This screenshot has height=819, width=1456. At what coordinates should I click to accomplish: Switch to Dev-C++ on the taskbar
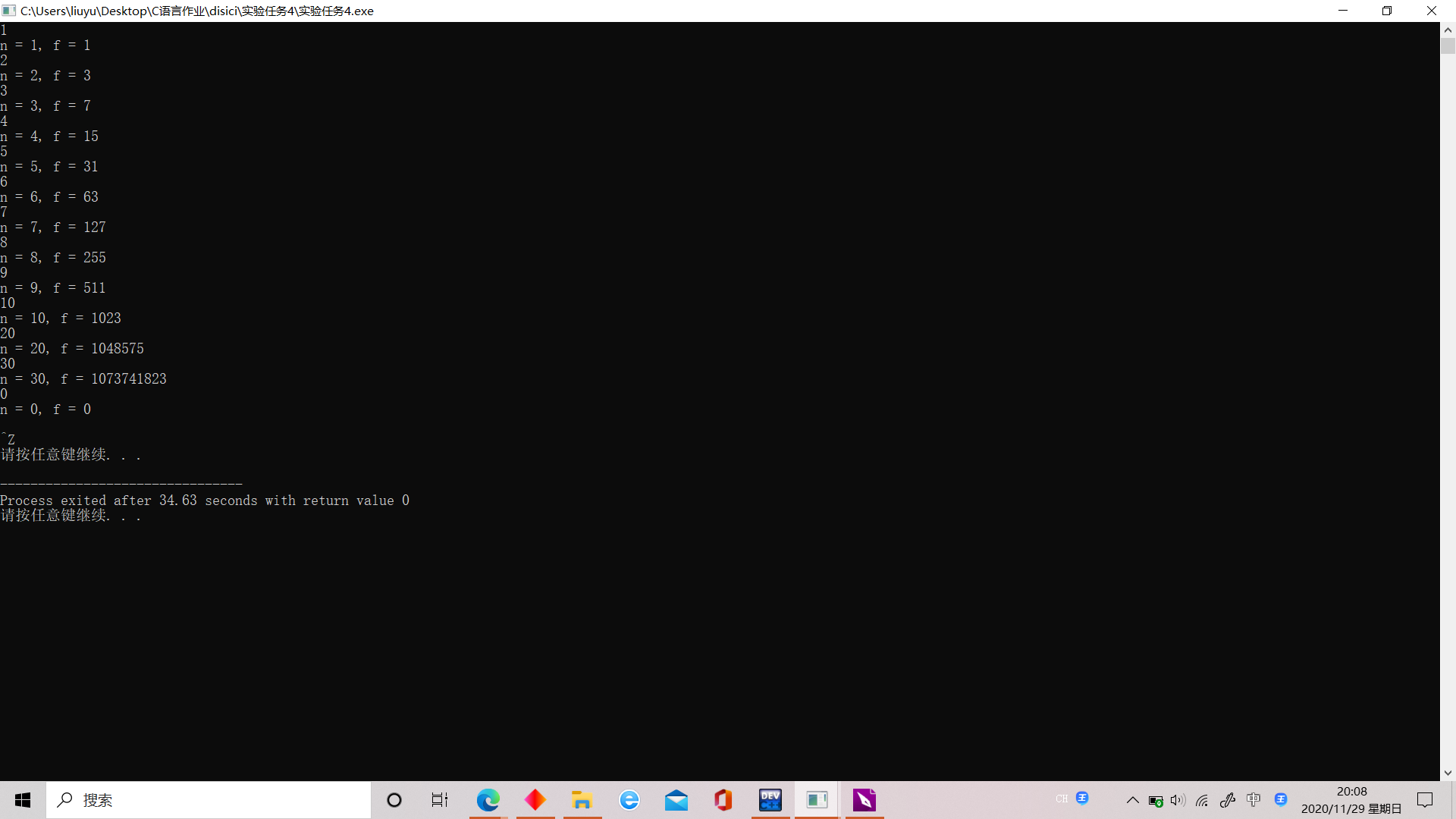(x=770, y=800)
